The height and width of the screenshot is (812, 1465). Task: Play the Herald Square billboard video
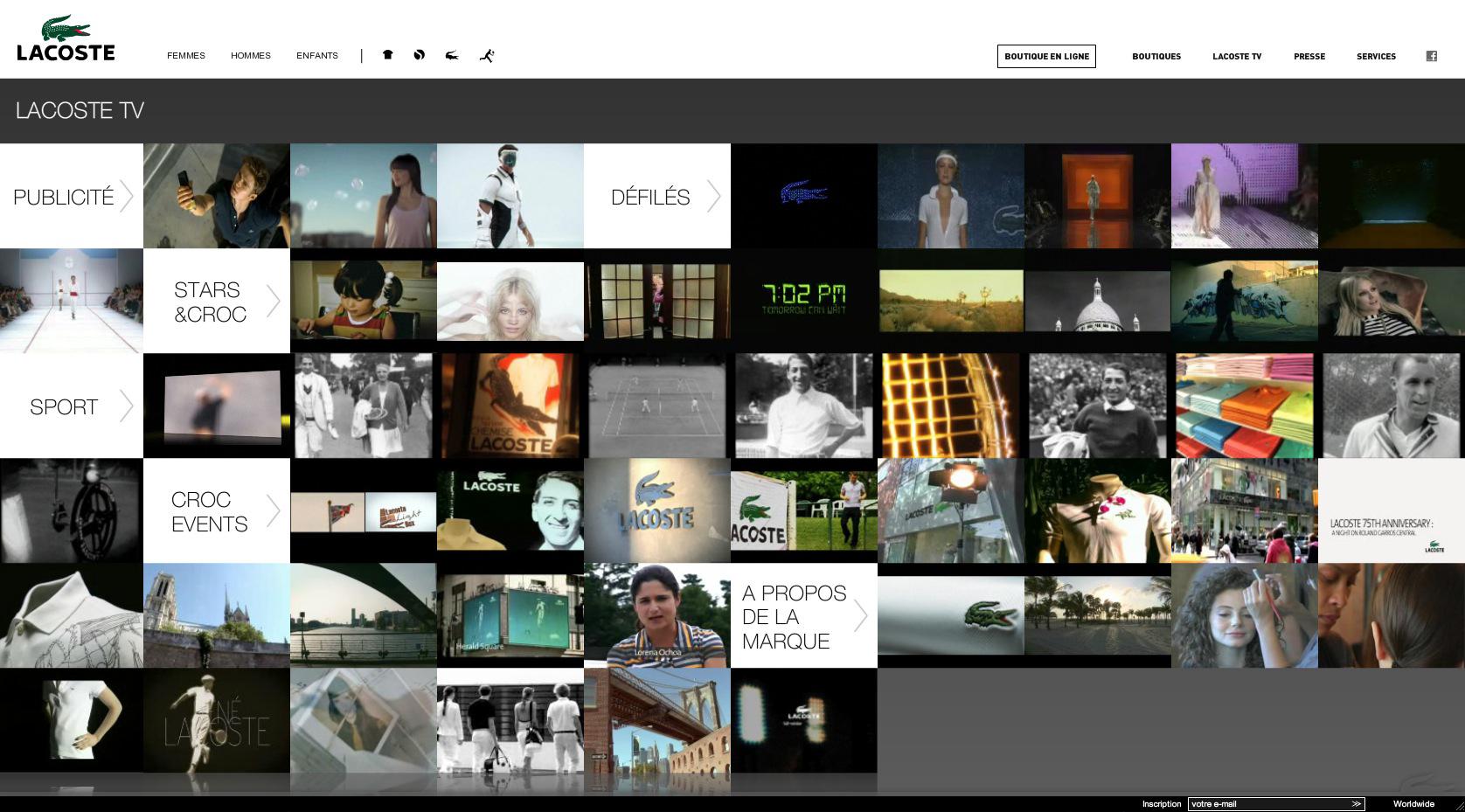coord(510,615)
